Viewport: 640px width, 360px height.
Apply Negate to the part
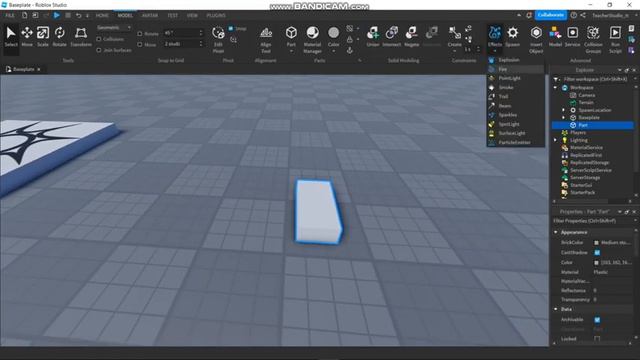[x=411, y=37]
